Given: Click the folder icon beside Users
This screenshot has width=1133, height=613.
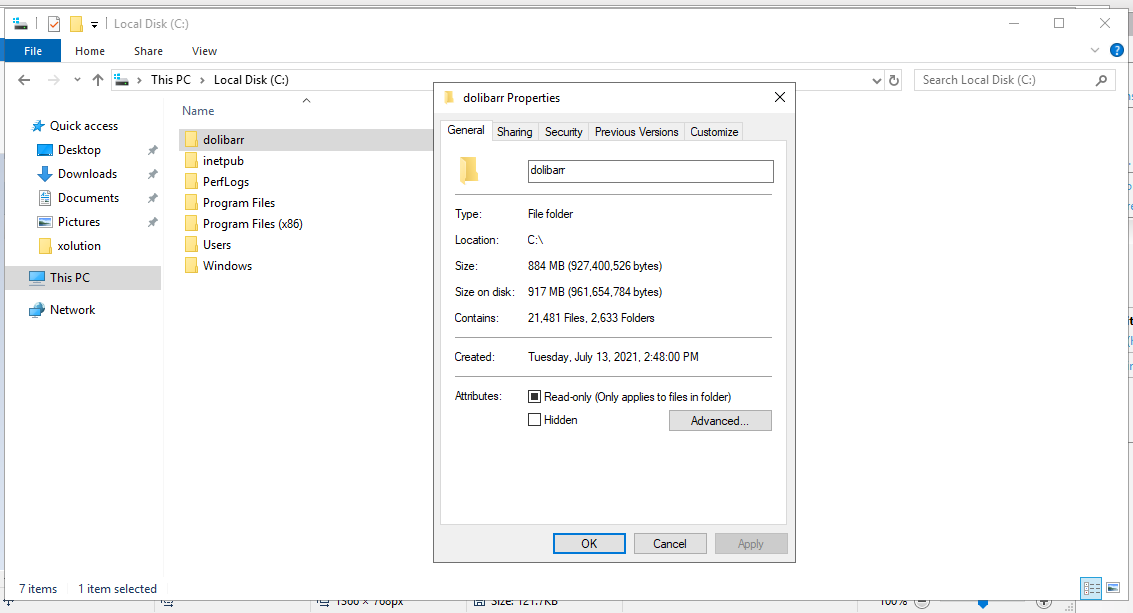Looking at the screenshot, I should (x=191, y=244).
